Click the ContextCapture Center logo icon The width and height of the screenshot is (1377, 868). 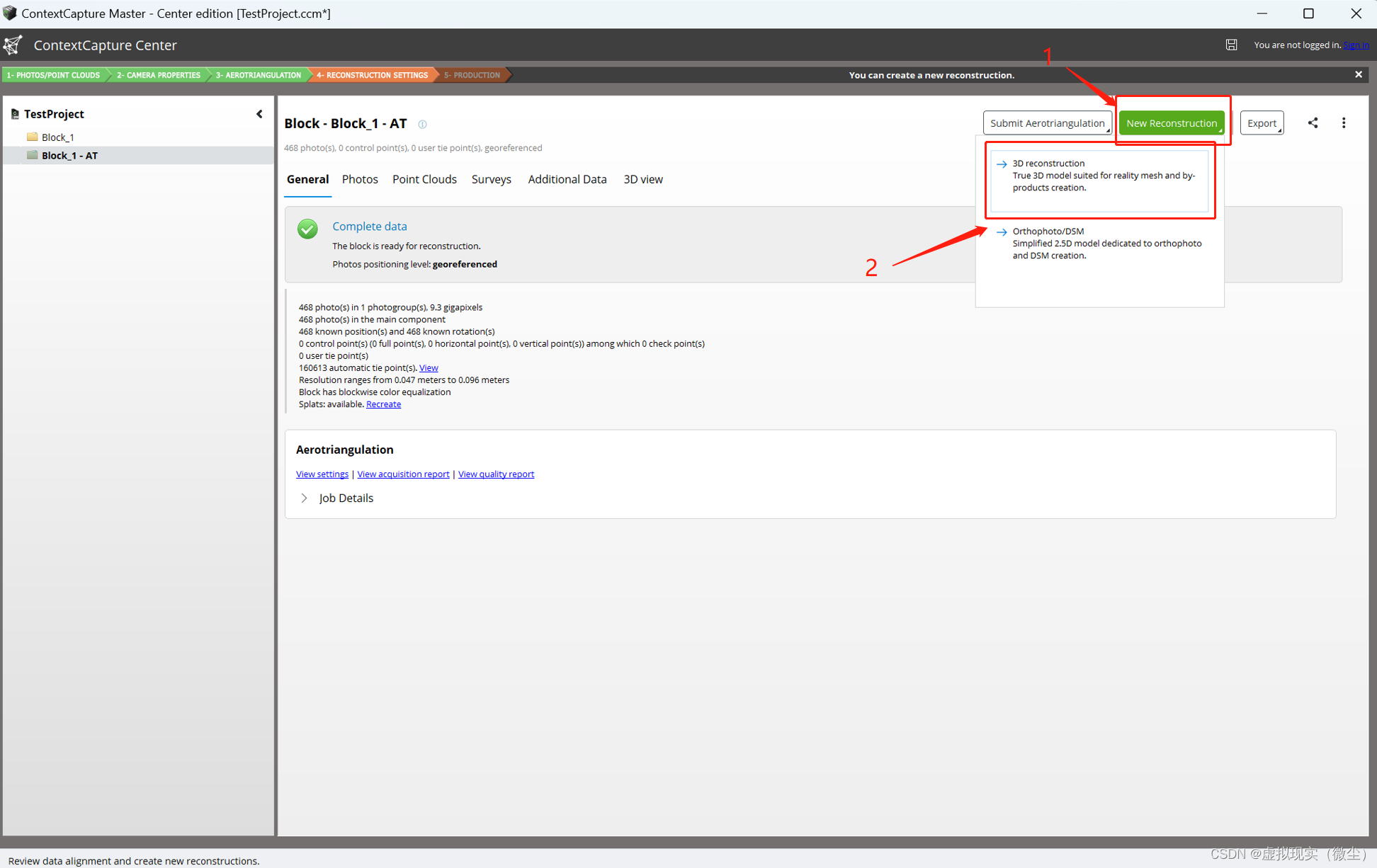click(x=13, y=45)
